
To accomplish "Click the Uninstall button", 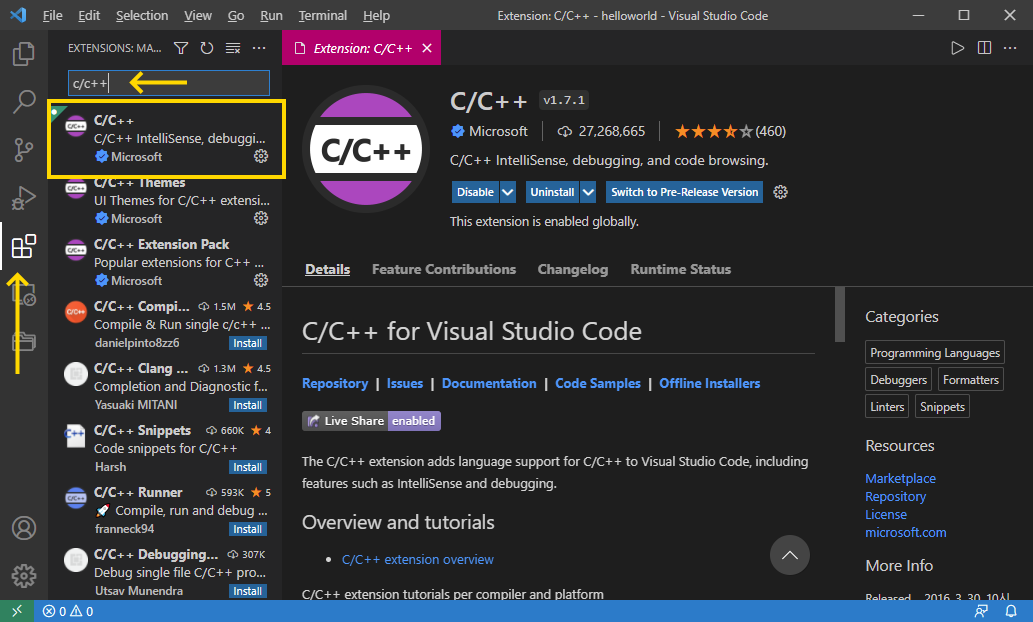I will click(x=552, y=192).
